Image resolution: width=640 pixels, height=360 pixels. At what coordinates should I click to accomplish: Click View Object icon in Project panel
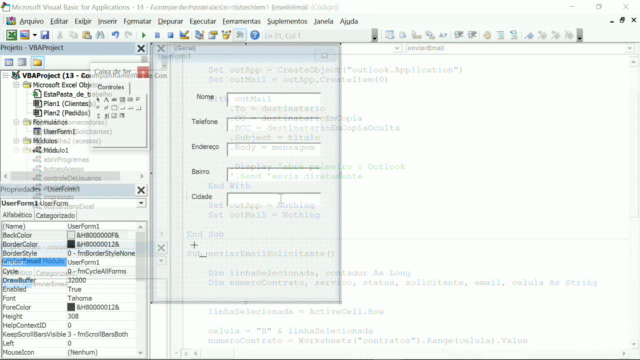tap(22, 62)
